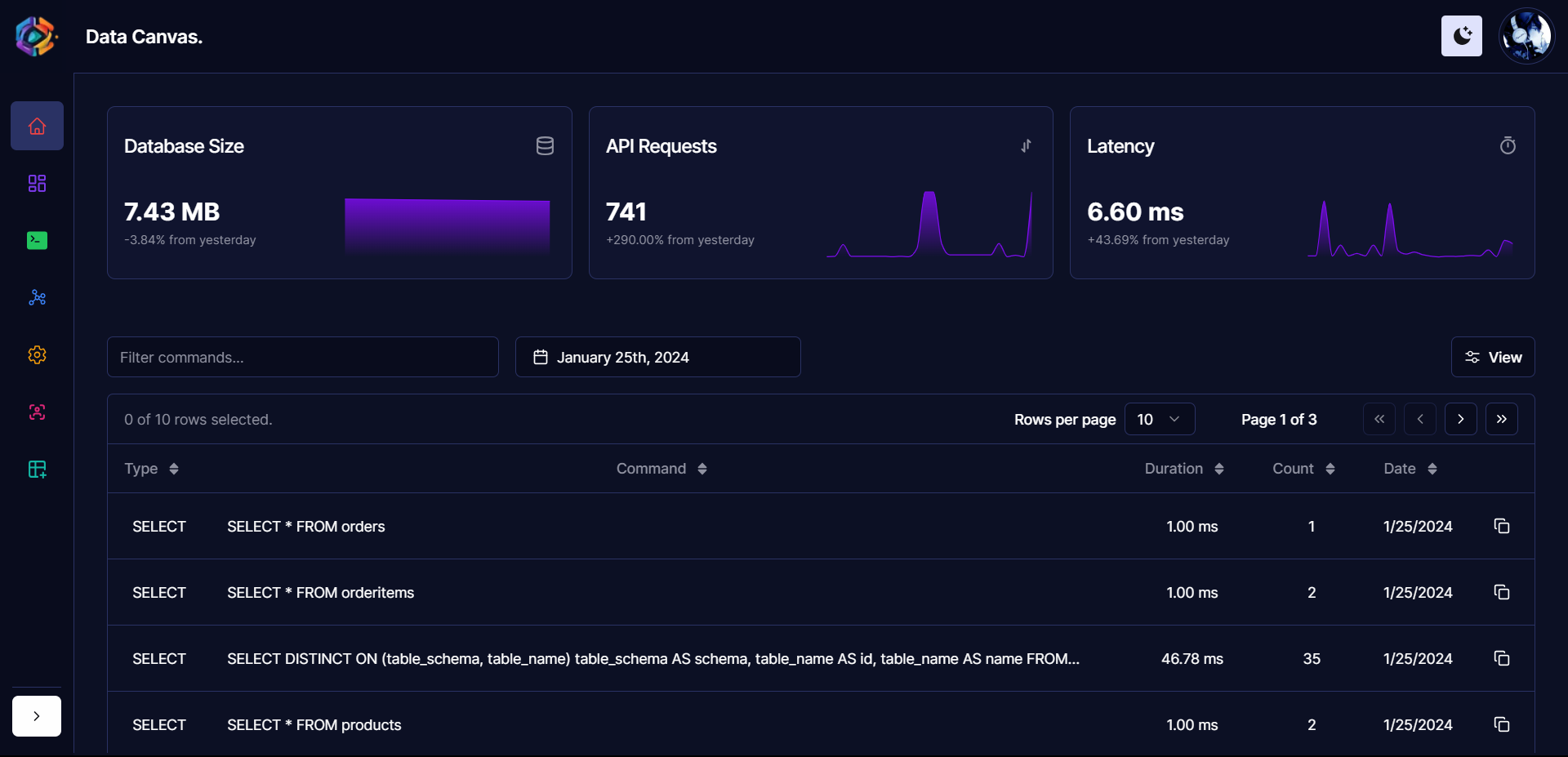Open the Home sidebar icon
The width and height of the screenshot is (1568, 757).
tap(37, 126)
